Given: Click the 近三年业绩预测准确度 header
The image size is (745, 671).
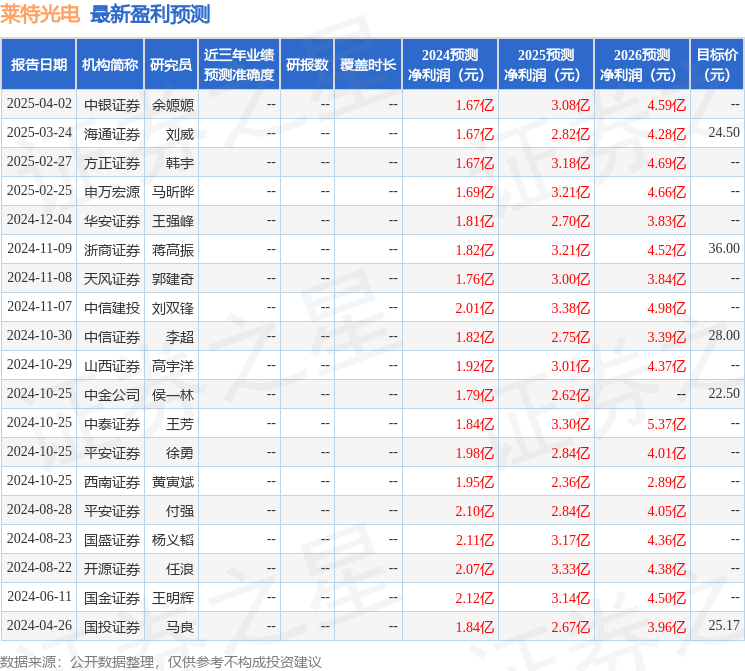Looking at the screenshot, I should tap(239, 65).
